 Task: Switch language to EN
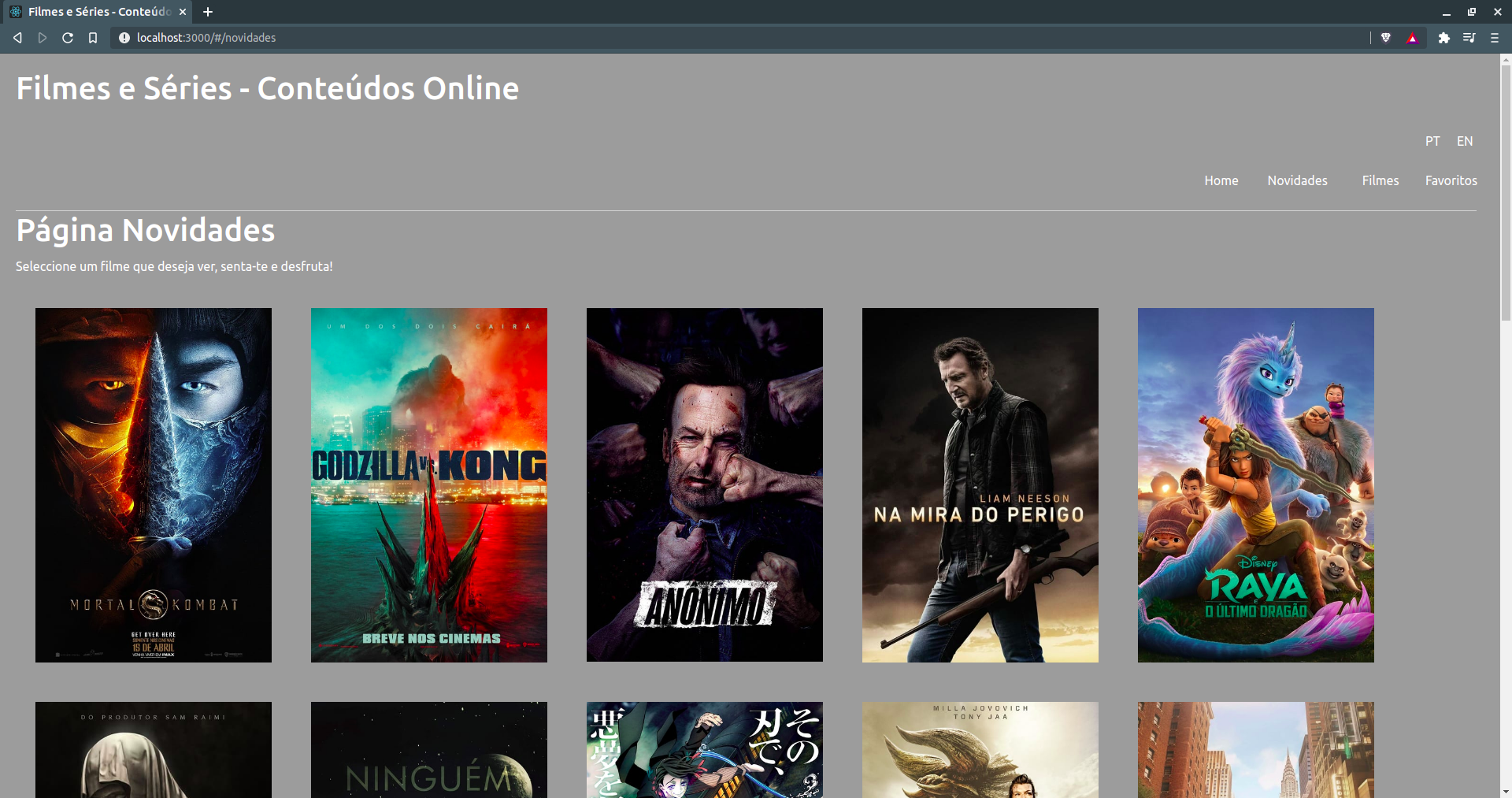[x=1464, y=141]
